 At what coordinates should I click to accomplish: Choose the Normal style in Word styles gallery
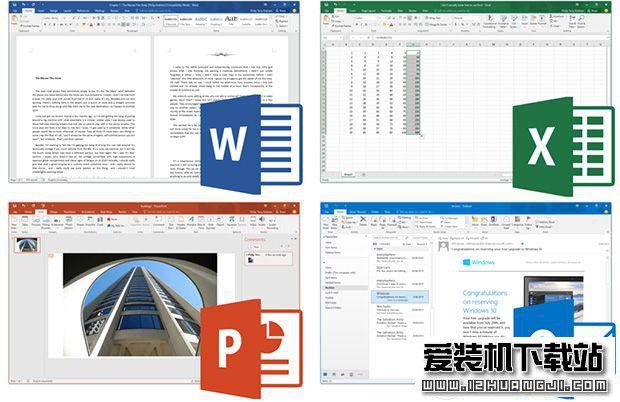click(171, 21)
